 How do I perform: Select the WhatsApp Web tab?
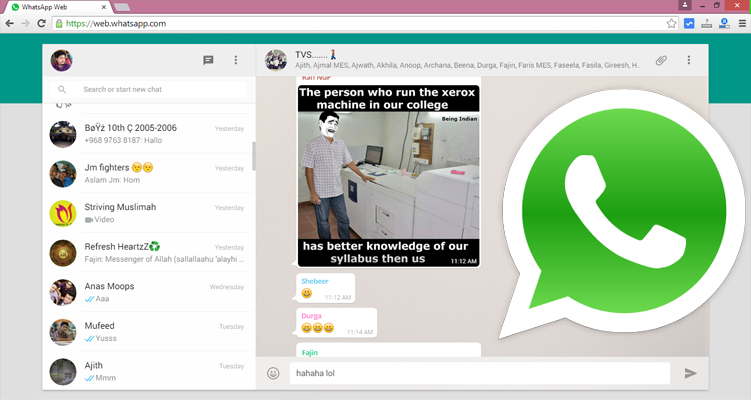pyautogui.click(x=57, y=7)
